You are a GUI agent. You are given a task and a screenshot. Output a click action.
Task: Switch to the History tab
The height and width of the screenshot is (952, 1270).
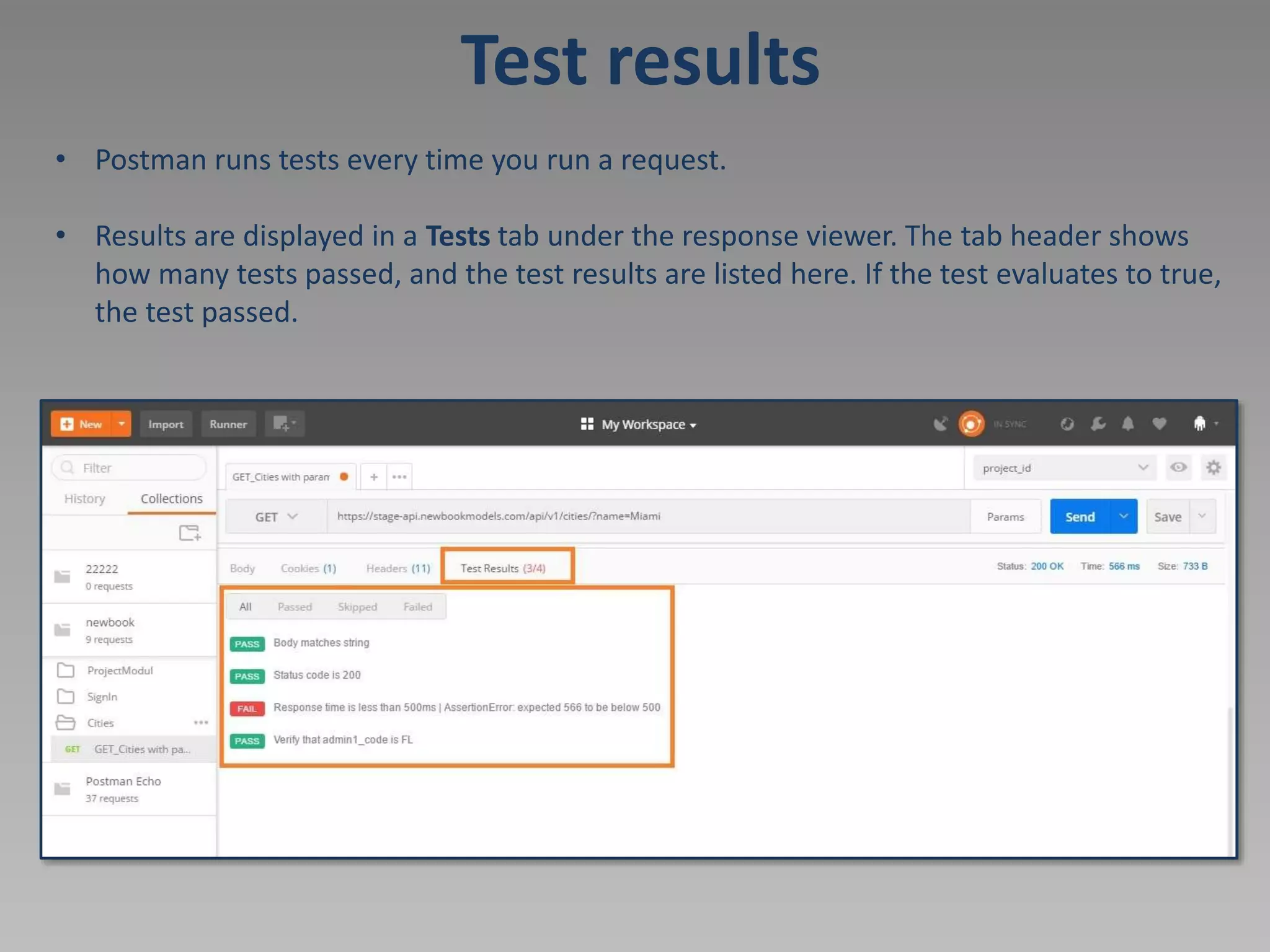pos(85,499)
